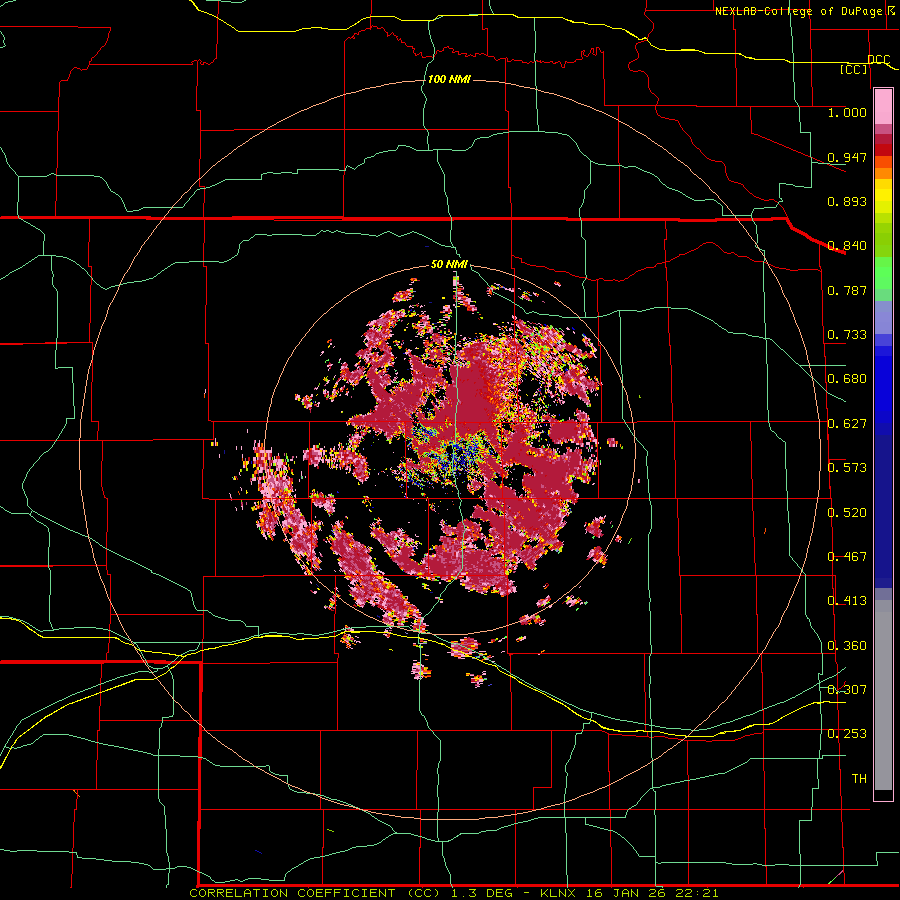900x900 pixels.
Task: Select the 0.947 scale value
Action: (x=847, y=157)
